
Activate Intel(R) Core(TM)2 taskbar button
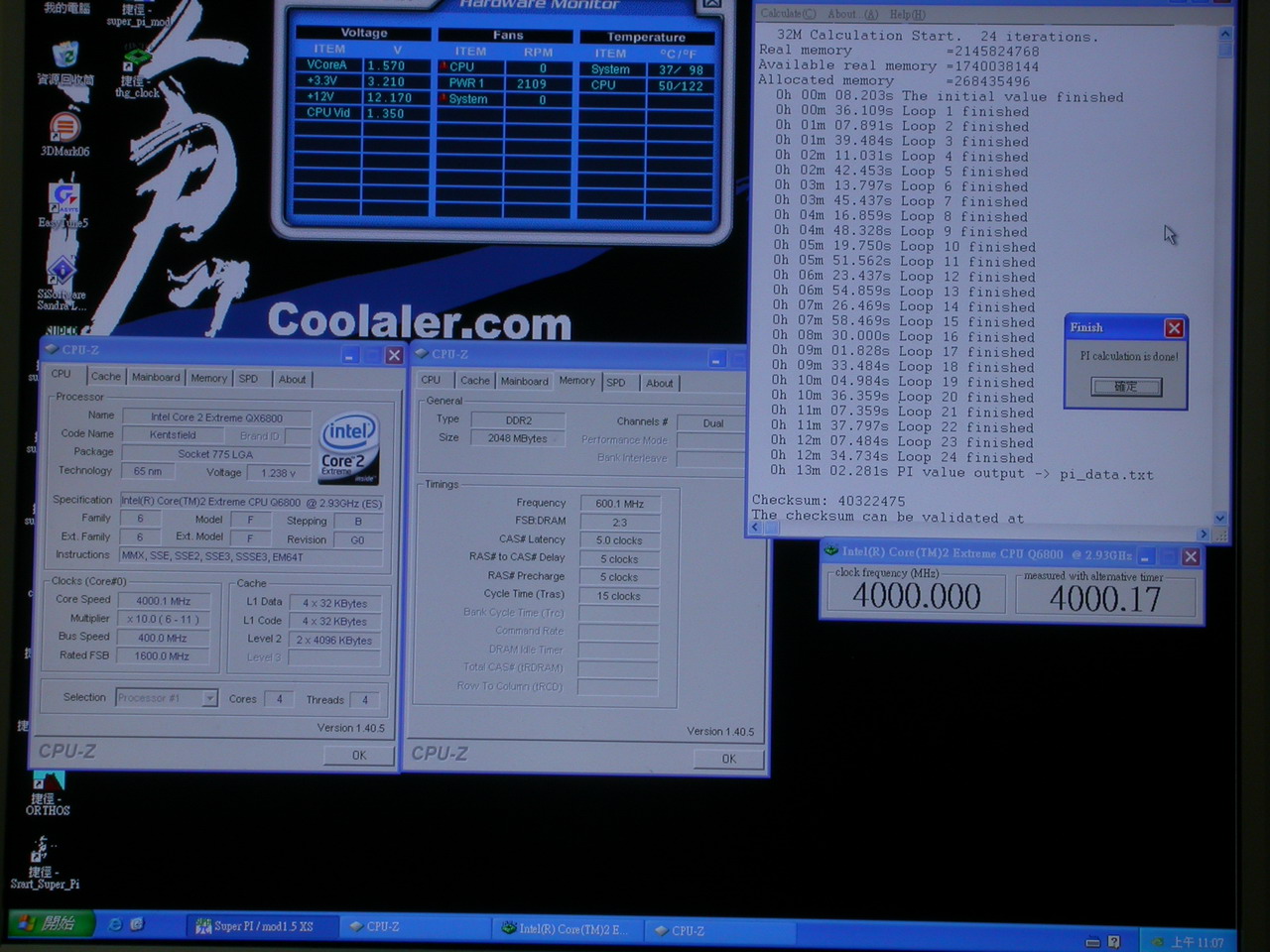566,929
